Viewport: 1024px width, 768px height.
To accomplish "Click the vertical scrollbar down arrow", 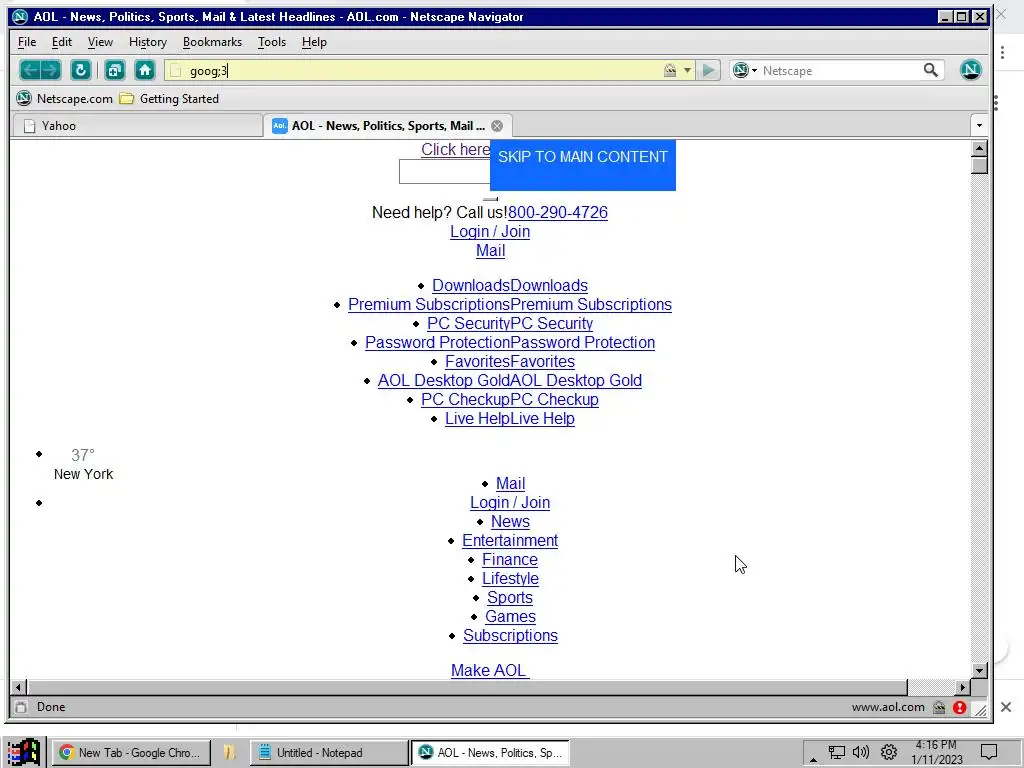I will [979, 670].
